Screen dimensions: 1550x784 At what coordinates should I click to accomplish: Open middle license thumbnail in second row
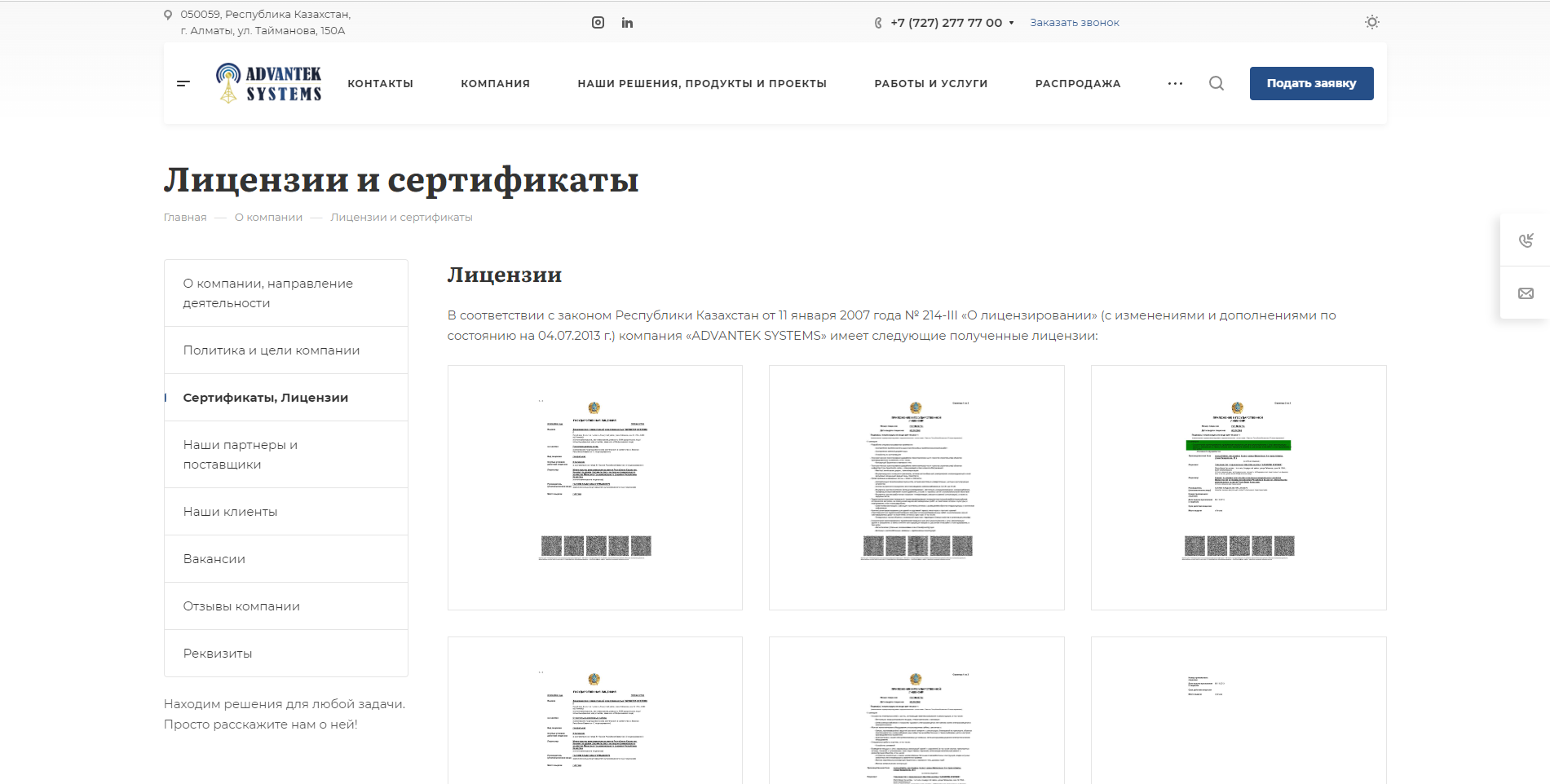click(x=916, y=711)
